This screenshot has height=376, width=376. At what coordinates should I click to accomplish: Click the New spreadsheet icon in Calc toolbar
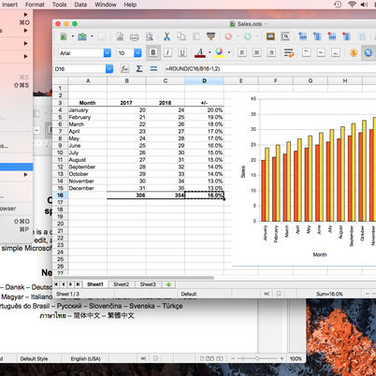tap(63, 37)
